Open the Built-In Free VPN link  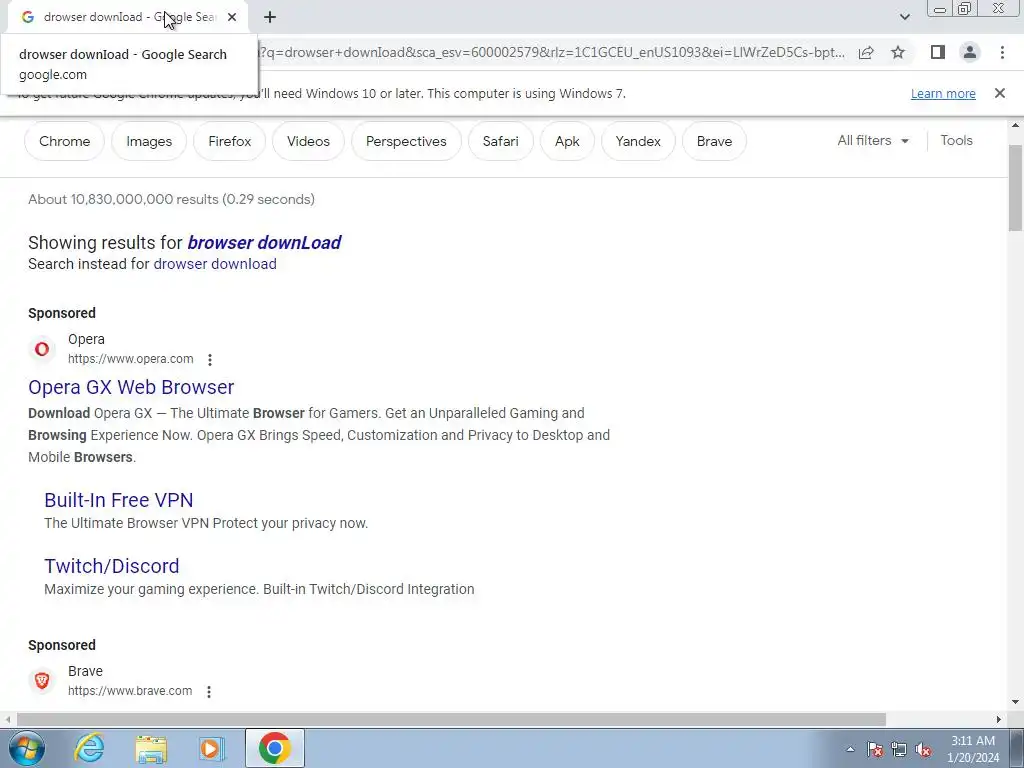pos(119,500)
